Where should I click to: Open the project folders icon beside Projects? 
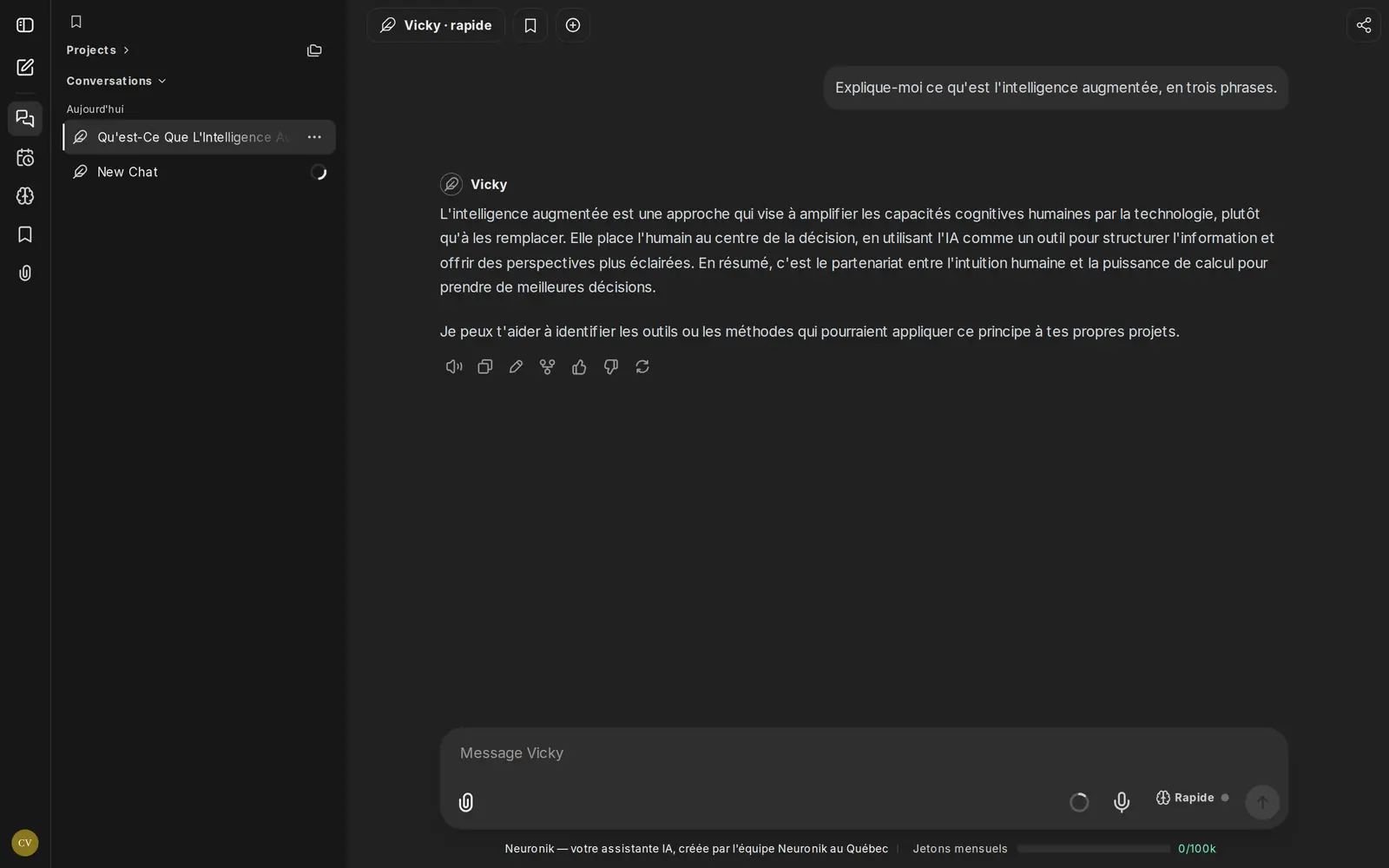pos(314,50)
